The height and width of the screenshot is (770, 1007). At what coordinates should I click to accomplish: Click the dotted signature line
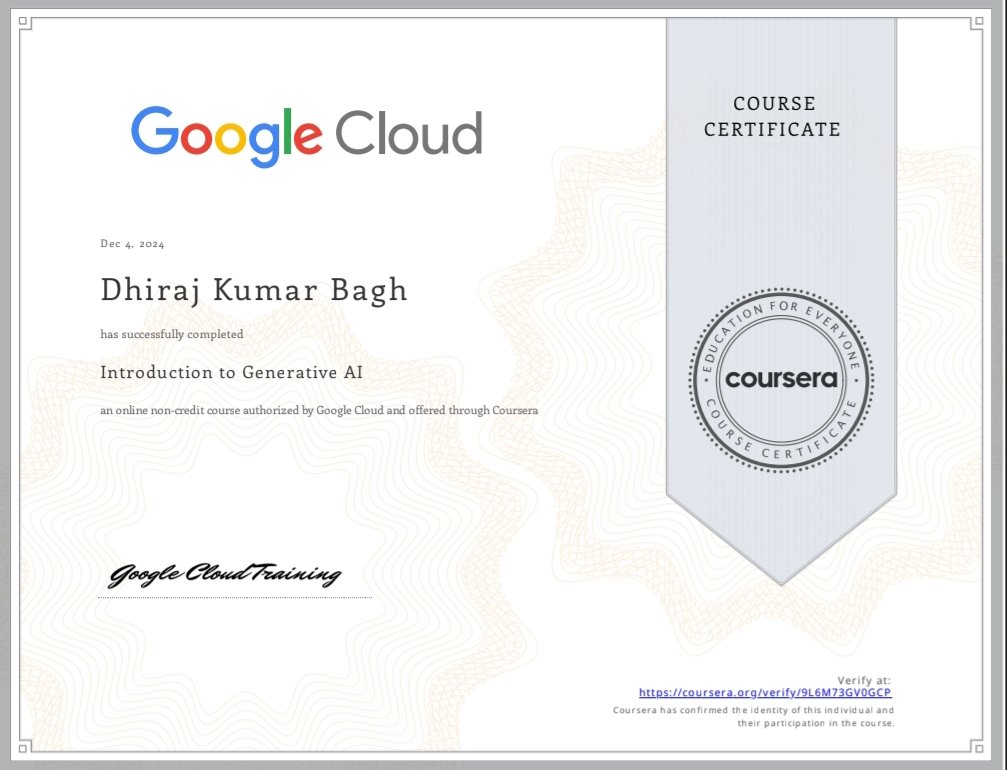tap(235, 597)
